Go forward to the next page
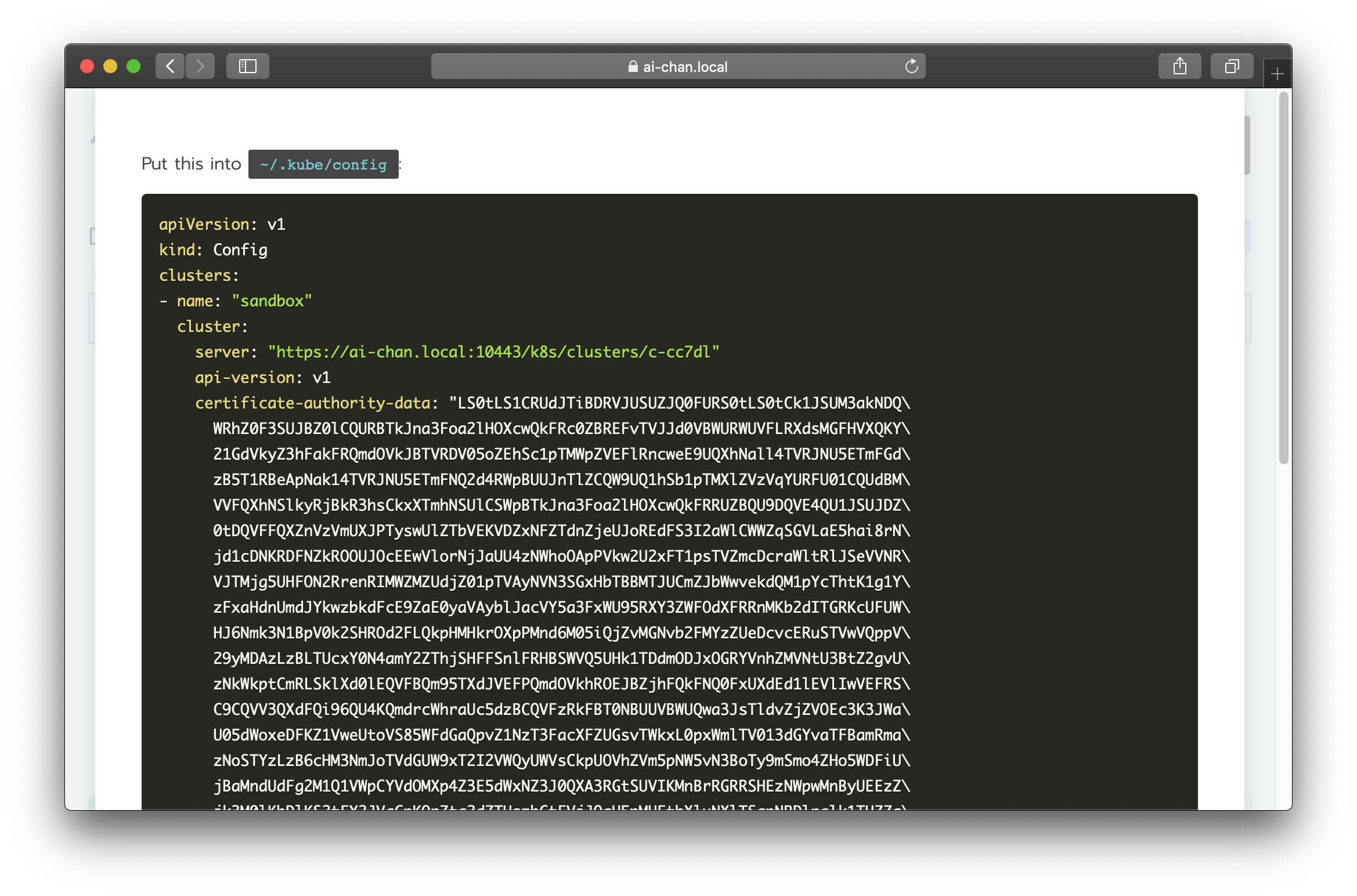1357x896 pixels. click(x=200, y=66)
